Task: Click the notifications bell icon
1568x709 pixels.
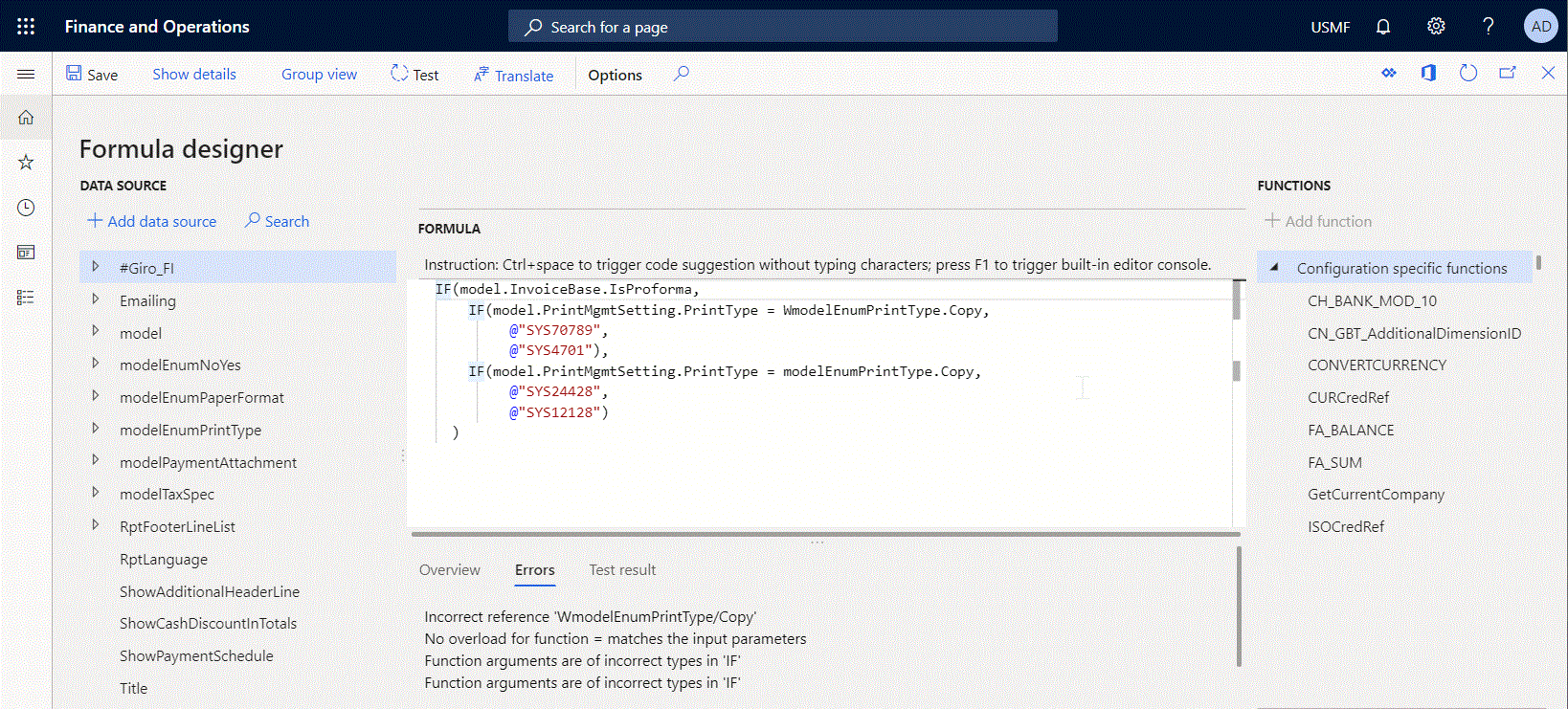Action: 1382,27
